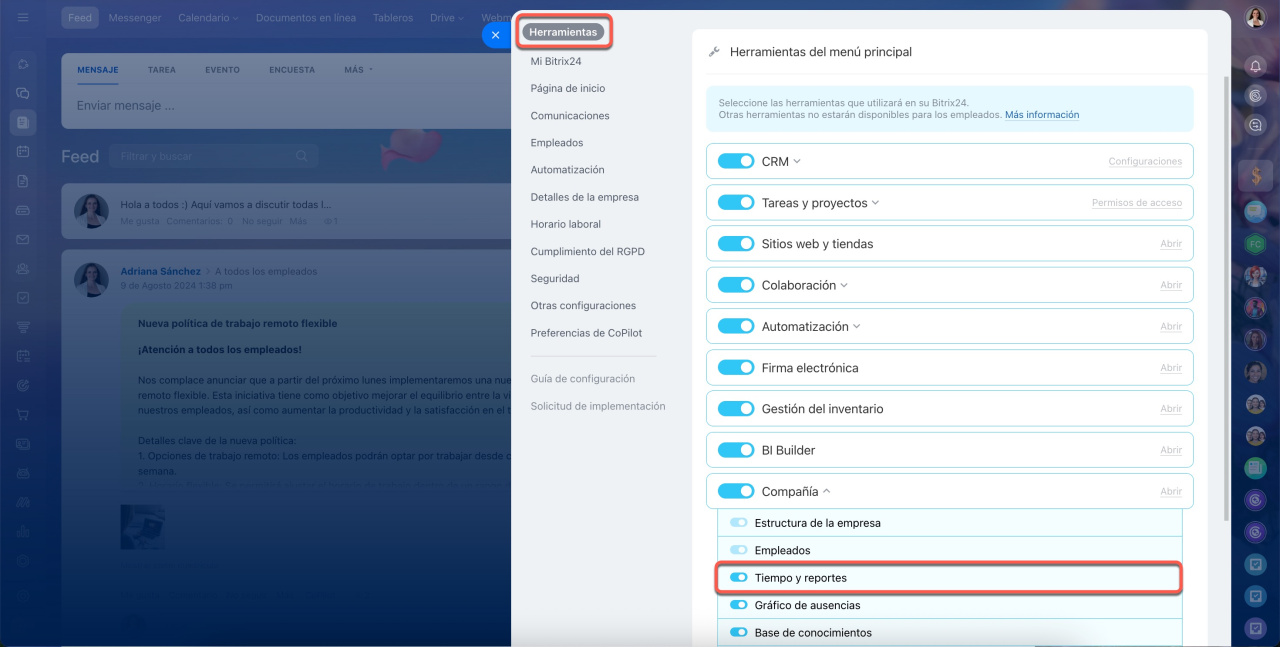Open Otras configuraciones settings section
Screen dimensions: 1280x647
pyautogui.click(x=584, y=306)
